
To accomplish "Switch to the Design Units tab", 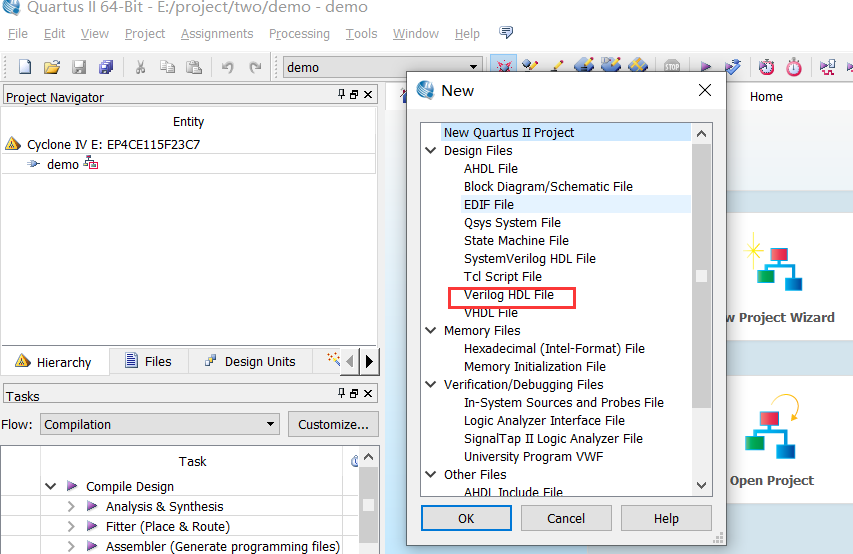I will [x=250, y=361].
